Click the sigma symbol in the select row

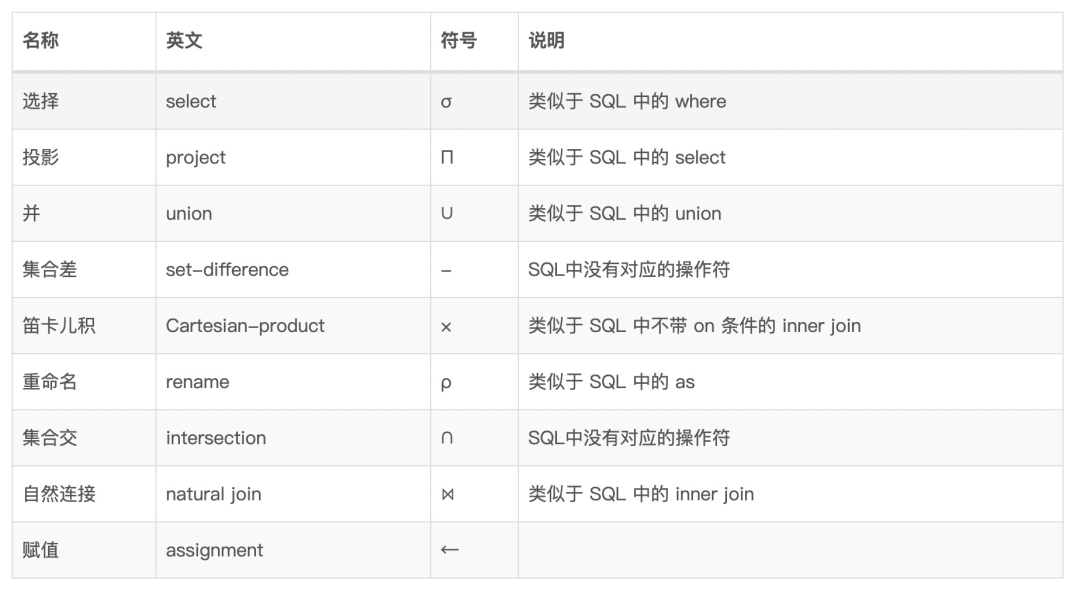(446, 102)
